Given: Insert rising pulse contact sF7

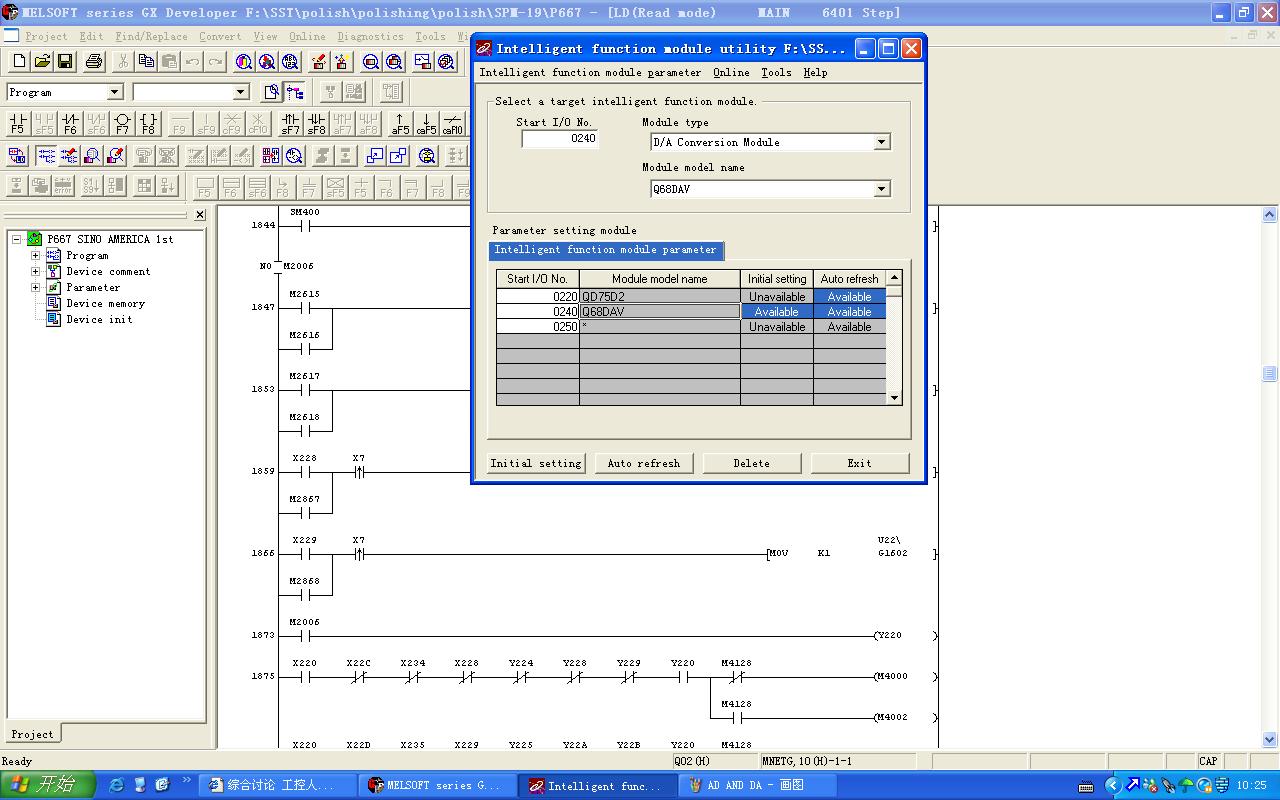Looking at the screenshot, I should [290, 123].
